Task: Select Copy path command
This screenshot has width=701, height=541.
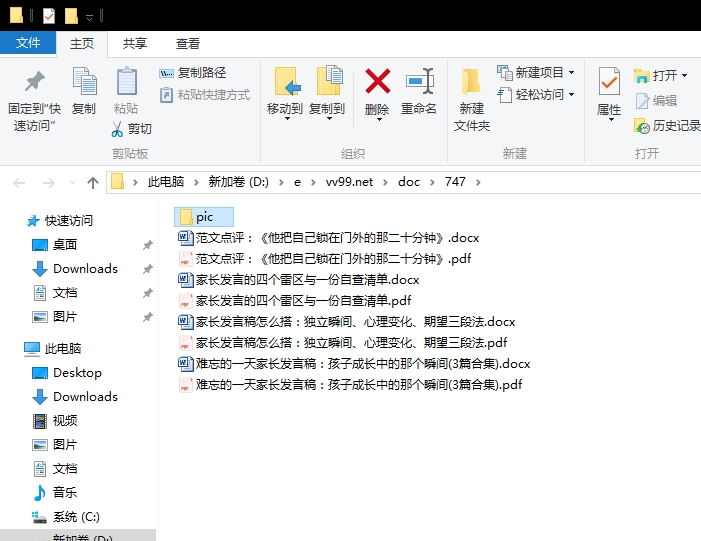Action: [x=193, y=72]
